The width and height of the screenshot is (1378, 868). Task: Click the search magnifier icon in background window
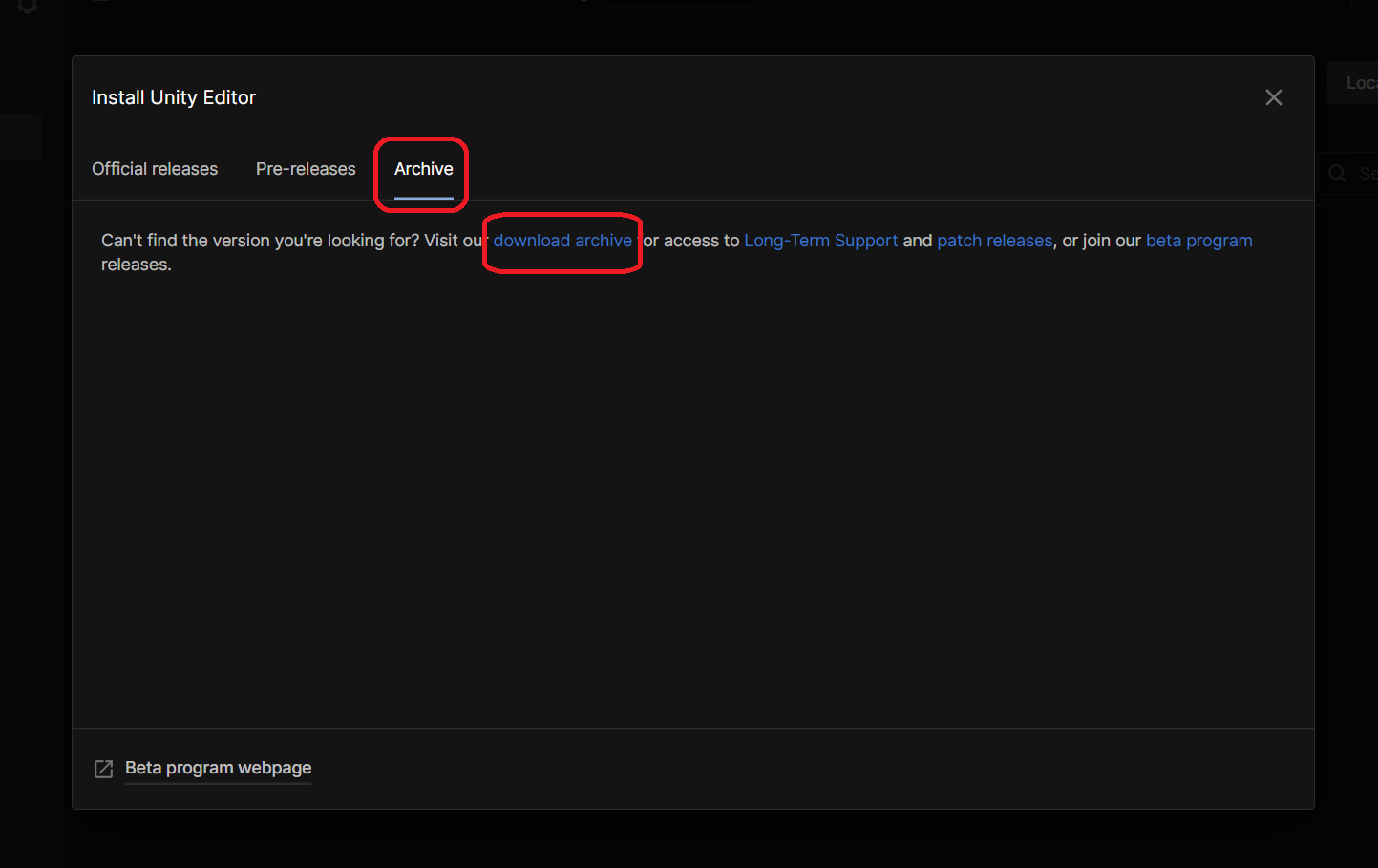point(1338,173)
